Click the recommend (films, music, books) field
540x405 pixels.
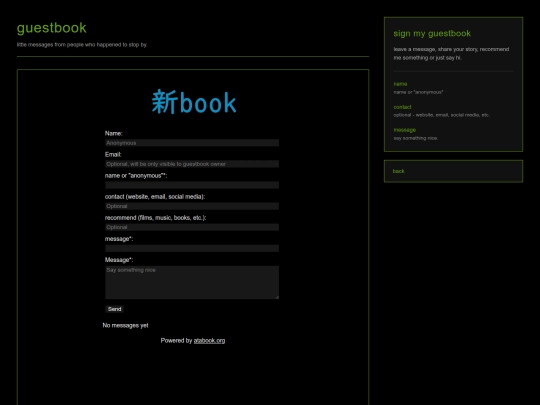pyautogui.click(x=192, y=227)
